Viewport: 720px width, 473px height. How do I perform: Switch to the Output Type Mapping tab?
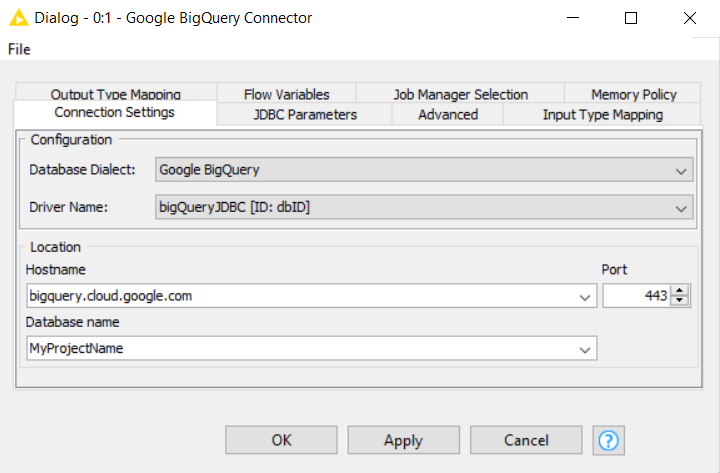pos(116,93)
